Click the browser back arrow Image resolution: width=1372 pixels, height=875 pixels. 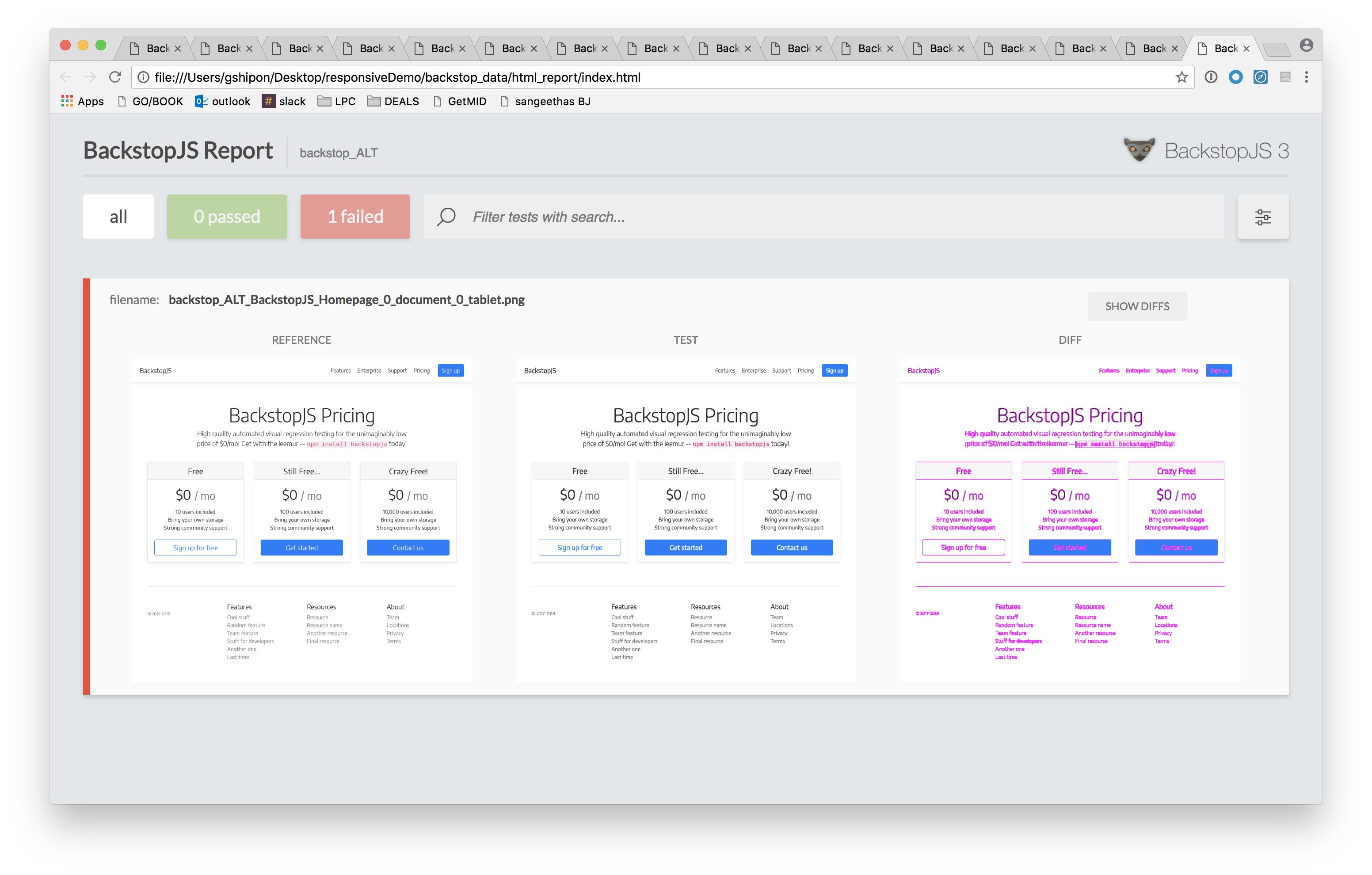65,77
